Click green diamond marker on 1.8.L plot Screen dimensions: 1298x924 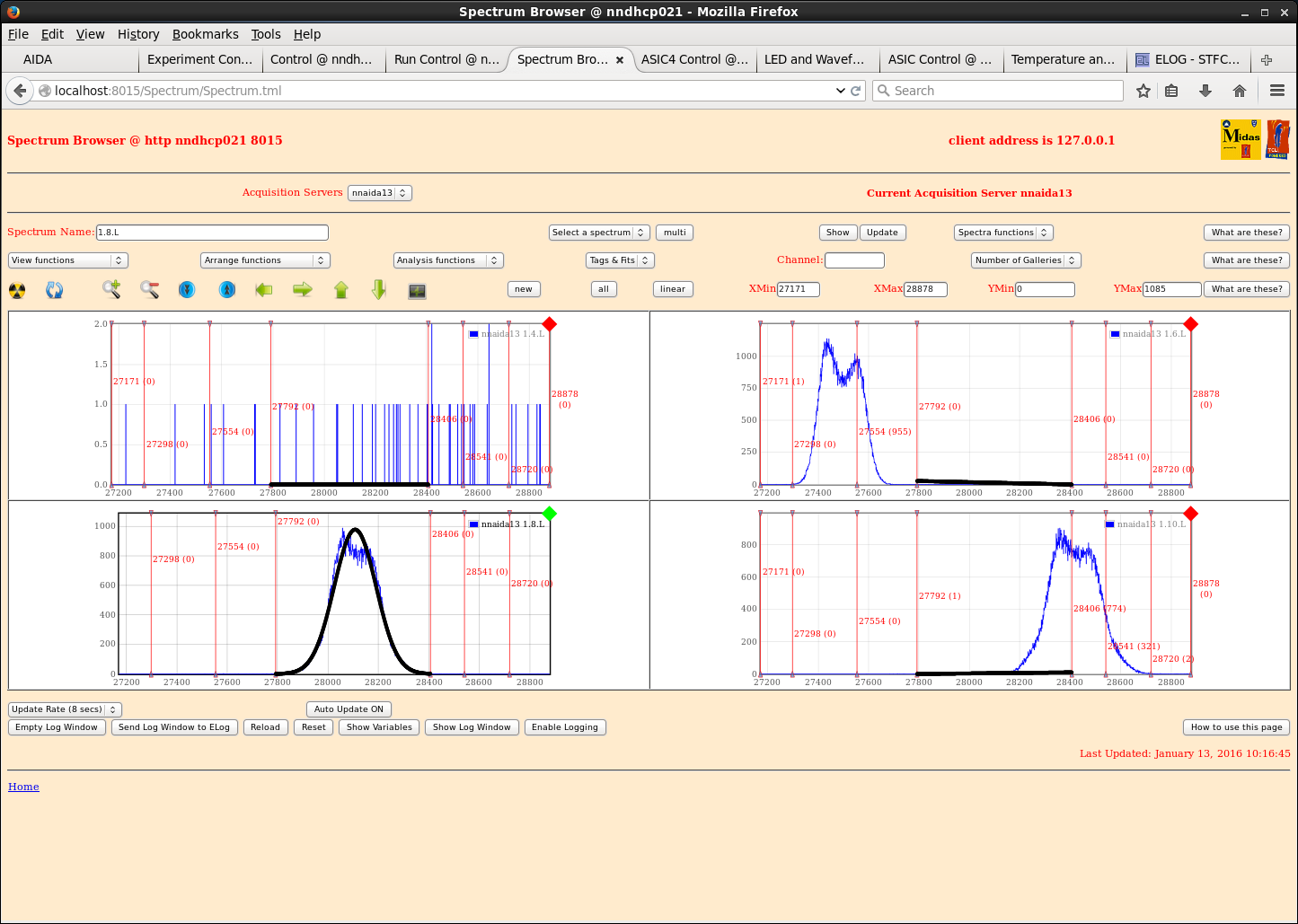(550, 514)
